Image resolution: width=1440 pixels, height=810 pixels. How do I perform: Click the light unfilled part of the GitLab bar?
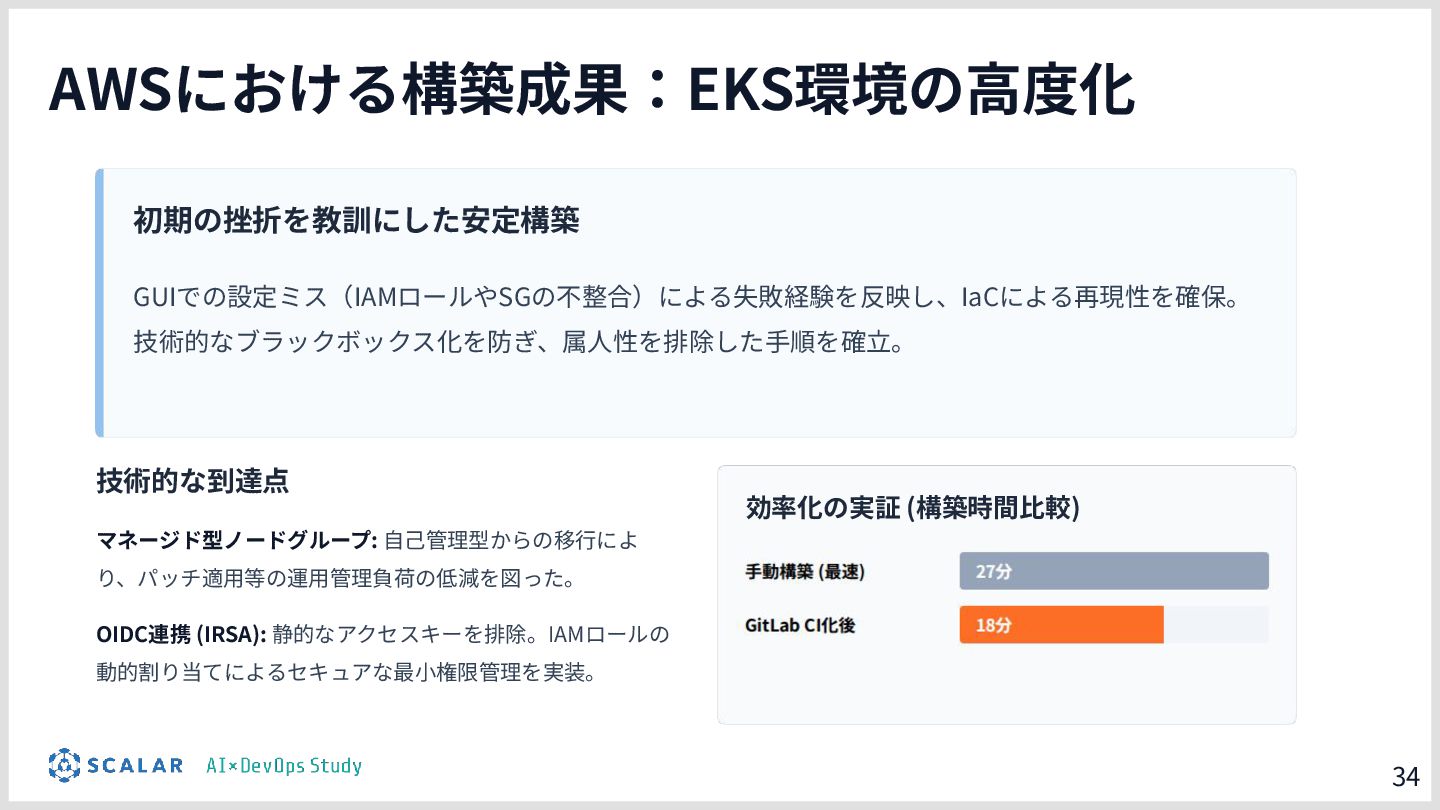click(x=1216, y=625)
